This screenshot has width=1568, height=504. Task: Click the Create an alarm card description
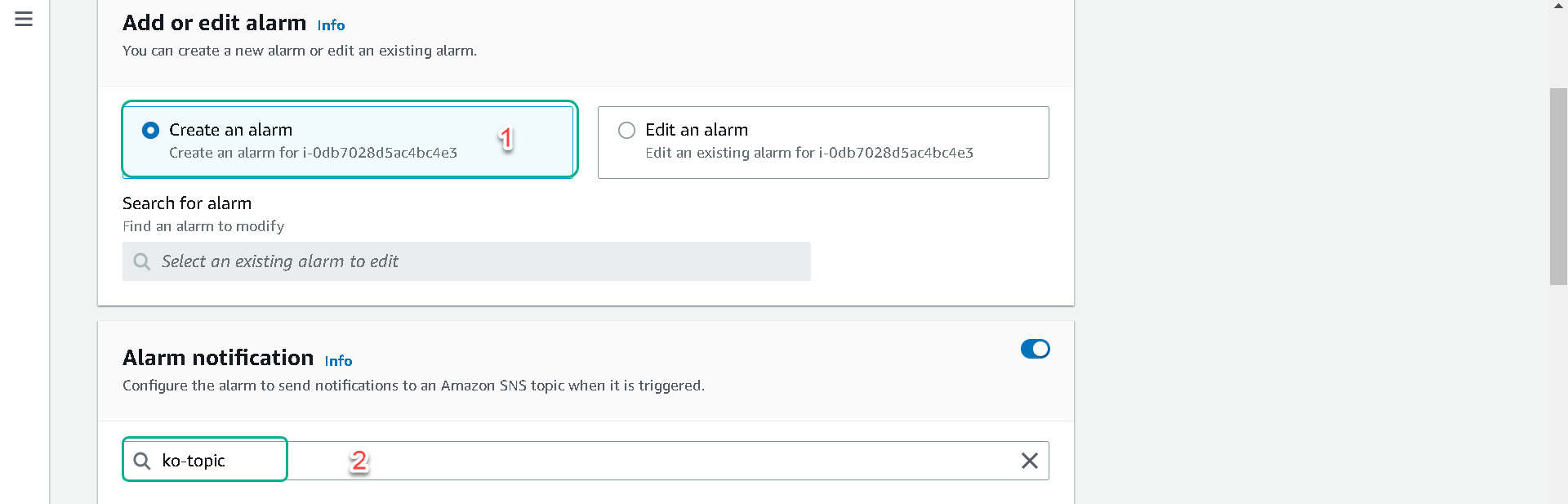(313, 153)
